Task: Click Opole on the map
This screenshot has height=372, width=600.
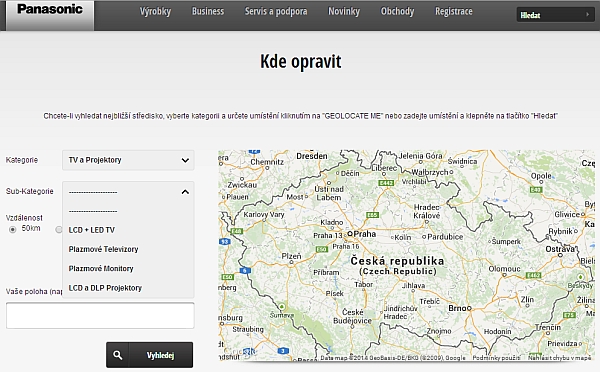Action: coord(541,176)
